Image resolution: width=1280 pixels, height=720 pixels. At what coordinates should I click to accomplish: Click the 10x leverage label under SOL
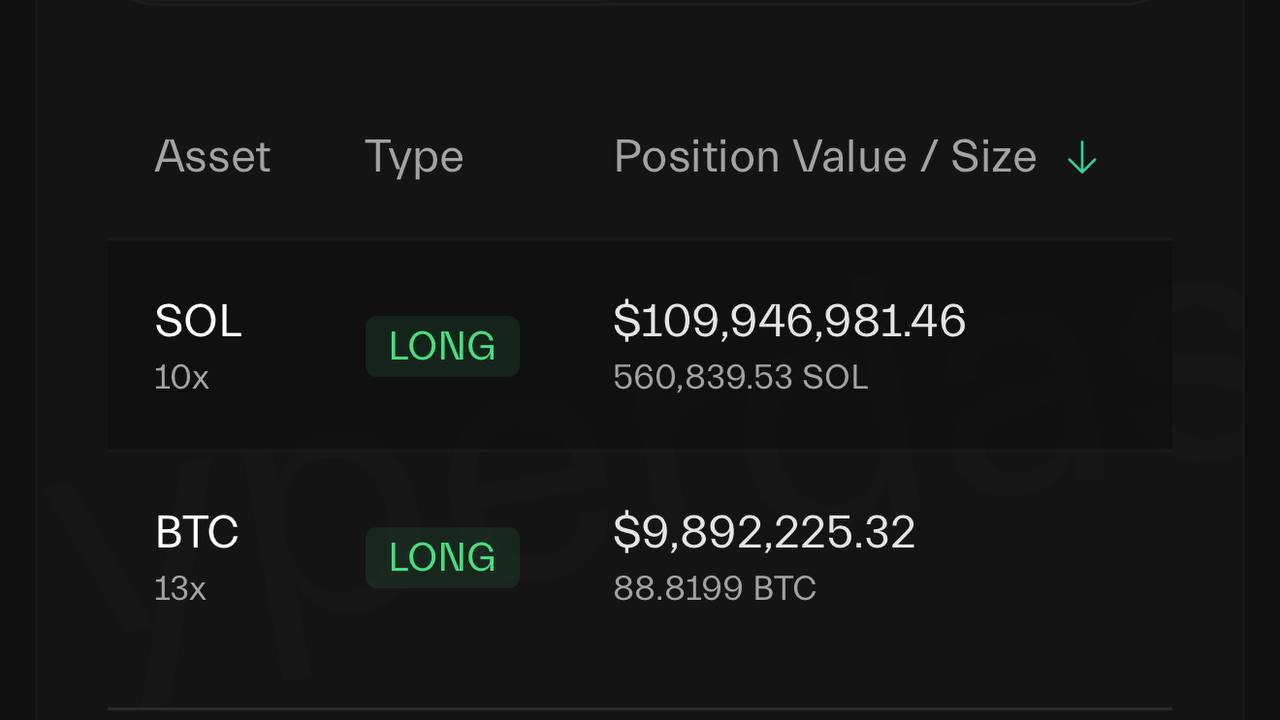[181, 377]
